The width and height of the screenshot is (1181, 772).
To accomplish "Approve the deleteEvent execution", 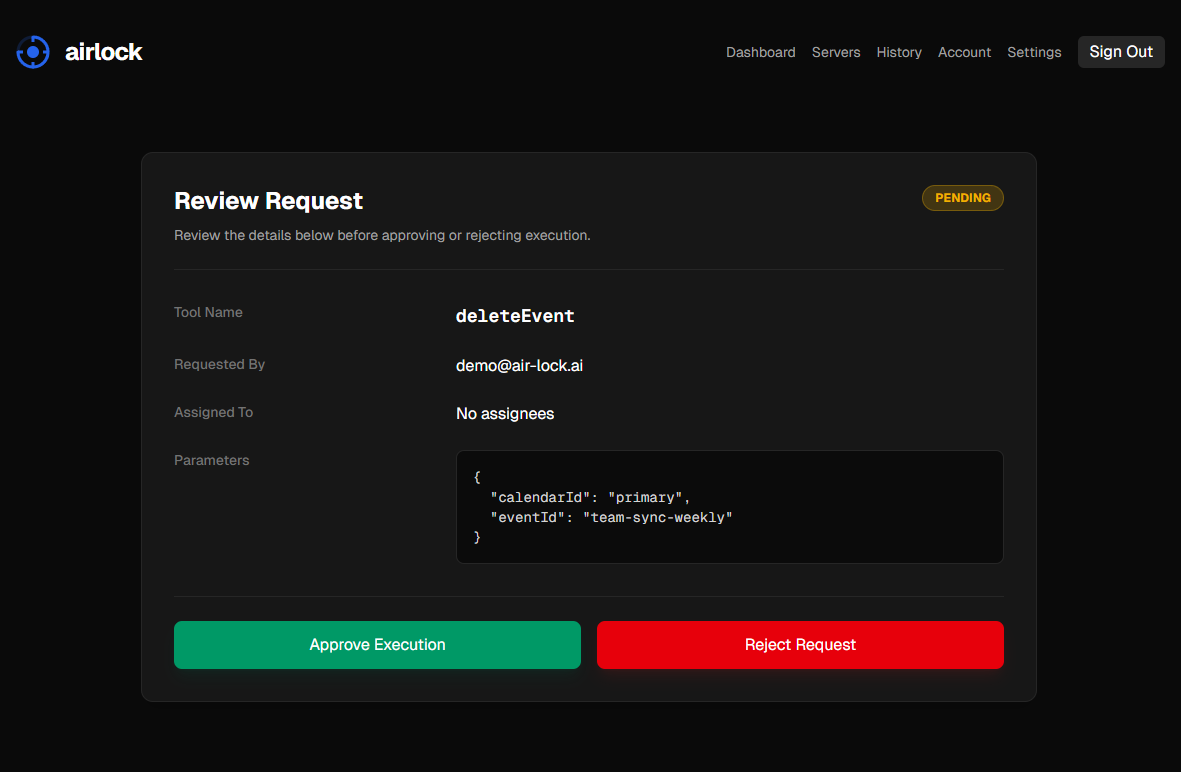I will point(377,645).
